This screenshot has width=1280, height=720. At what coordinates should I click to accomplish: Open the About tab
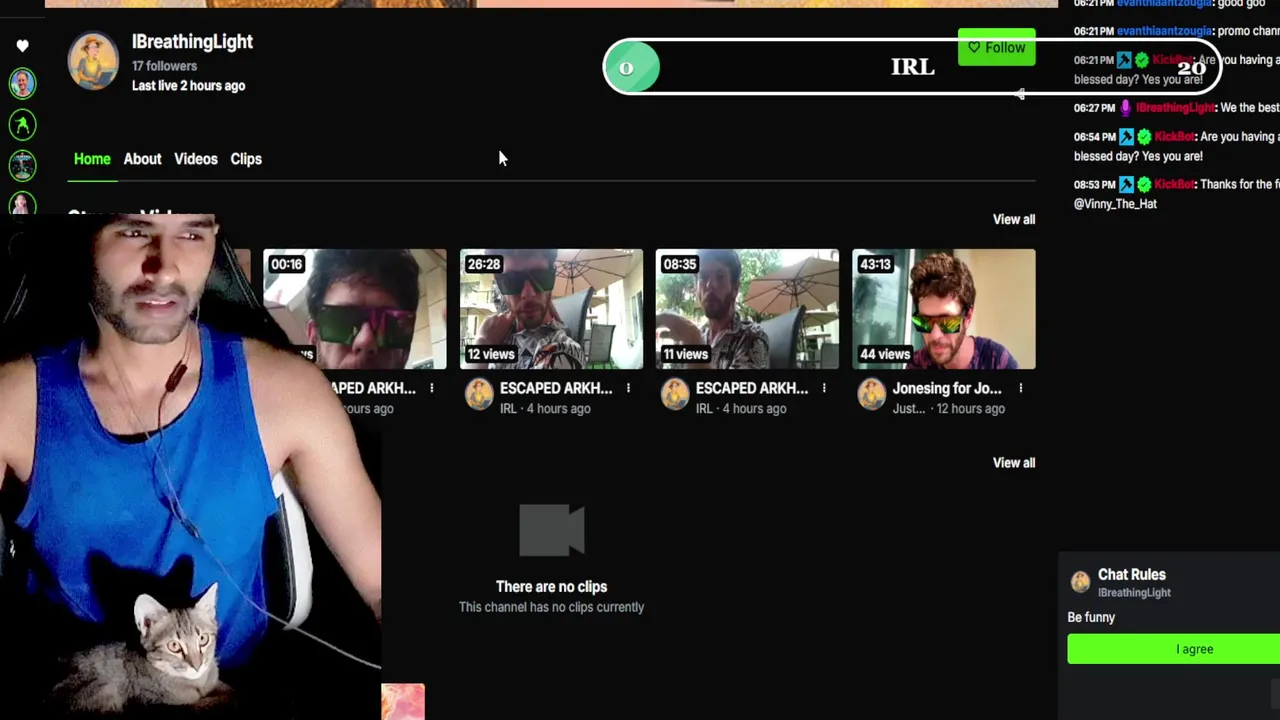coord(142,159)
